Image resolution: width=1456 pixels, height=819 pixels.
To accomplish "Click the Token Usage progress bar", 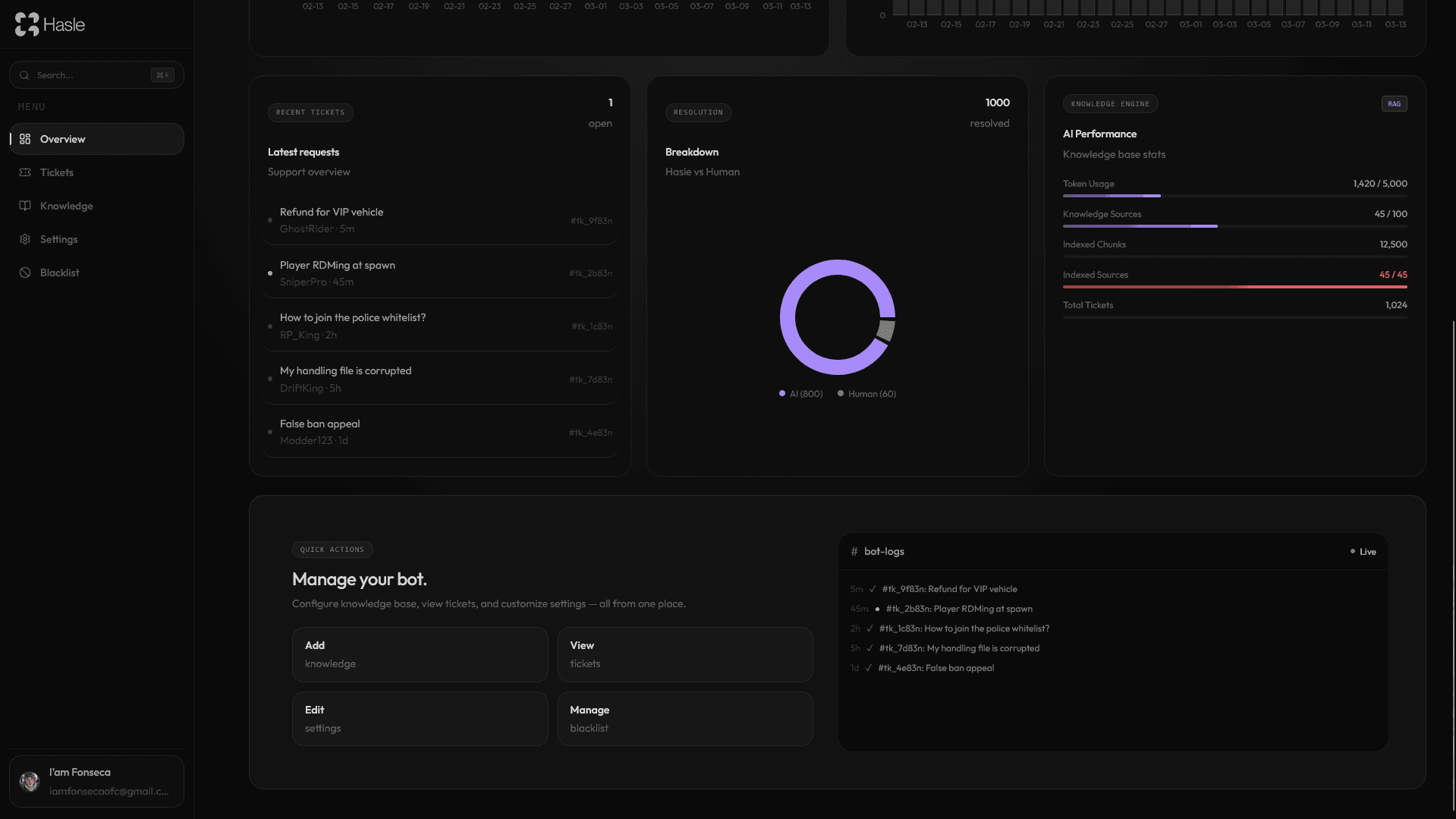I will coord(1234,196).
